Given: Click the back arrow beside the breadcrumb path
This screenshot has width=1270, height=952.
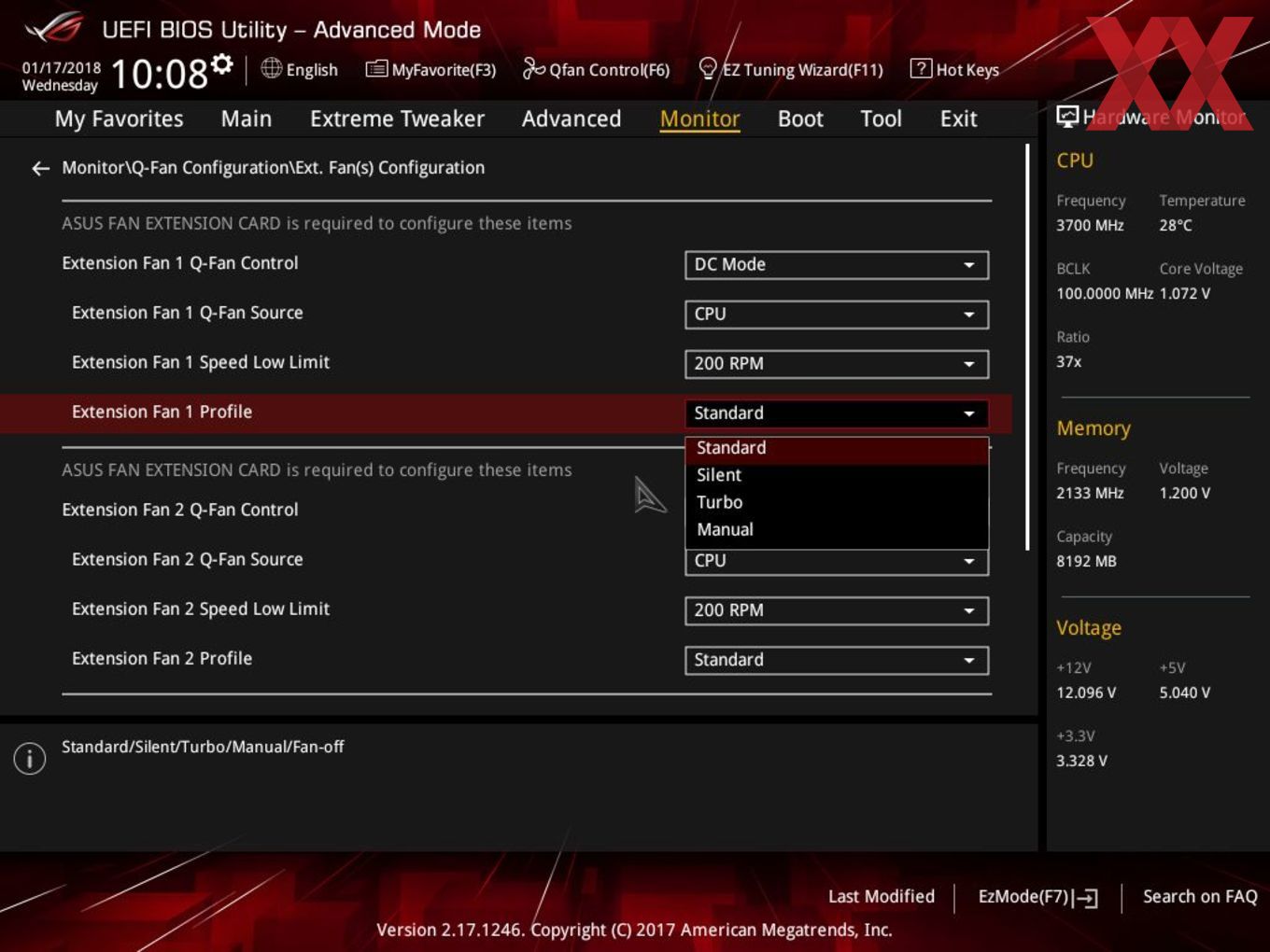Looking at the screenshot, I should point(40,168).
